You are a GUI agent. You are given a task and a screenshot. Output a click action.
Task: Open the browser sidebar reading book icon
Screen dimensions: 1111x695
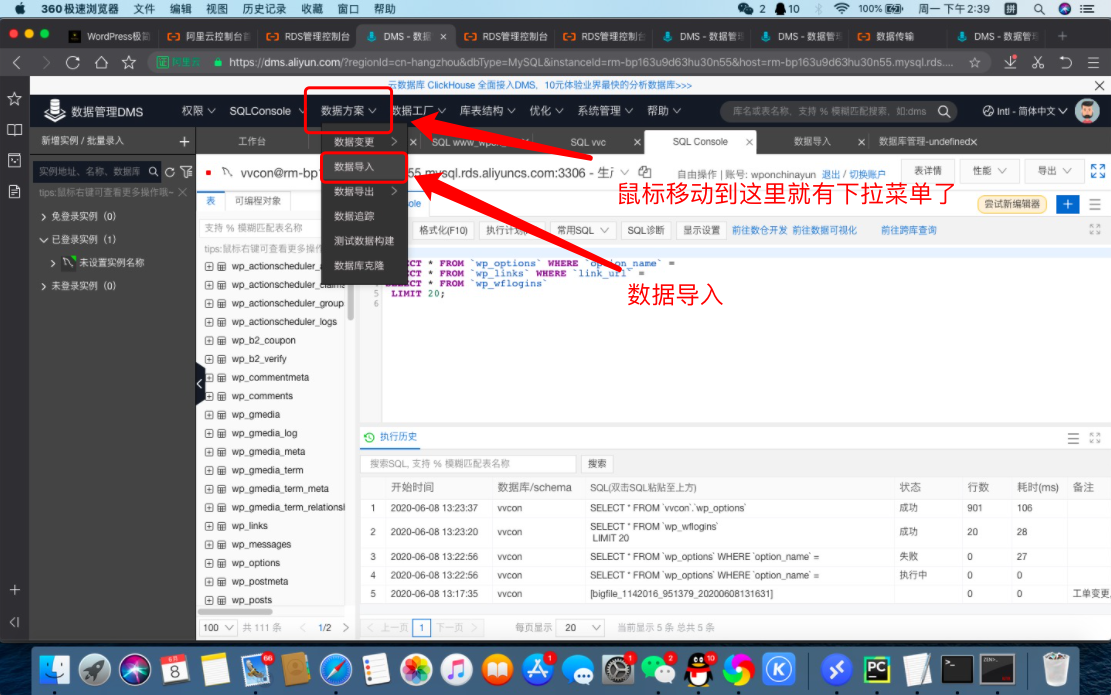tap(14, 130)
